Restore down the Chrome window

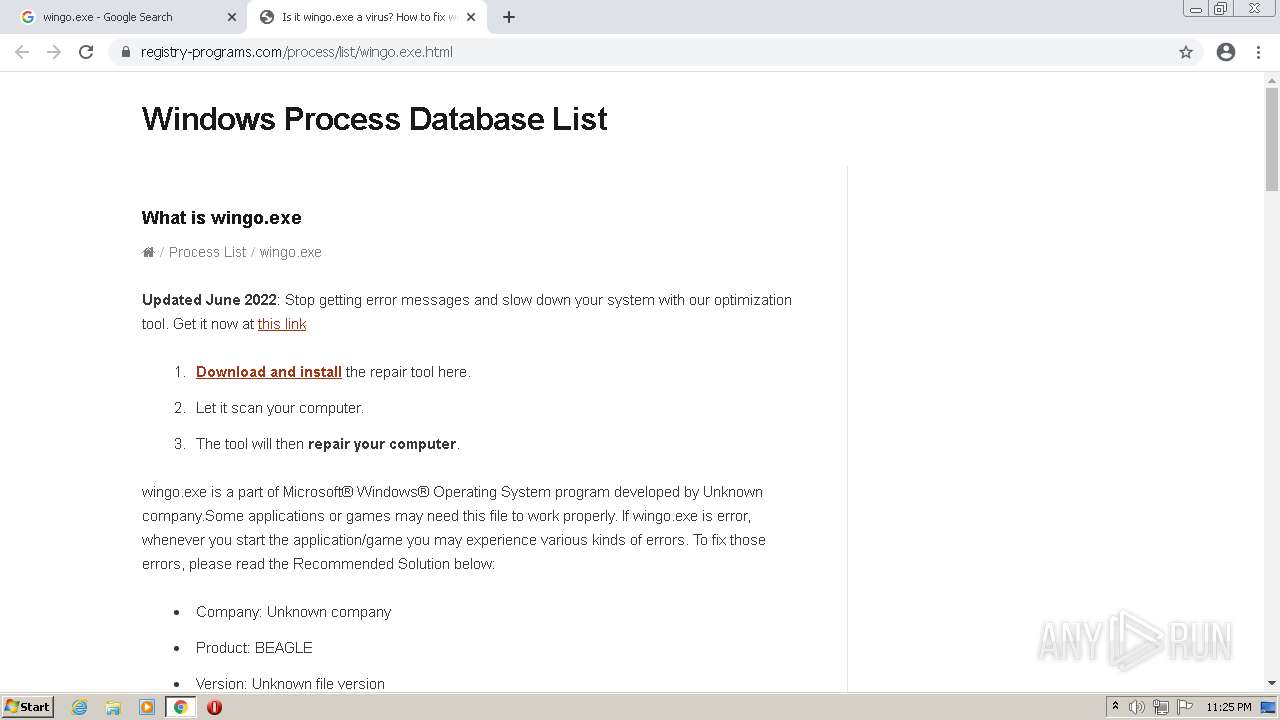coord(1221,9)
